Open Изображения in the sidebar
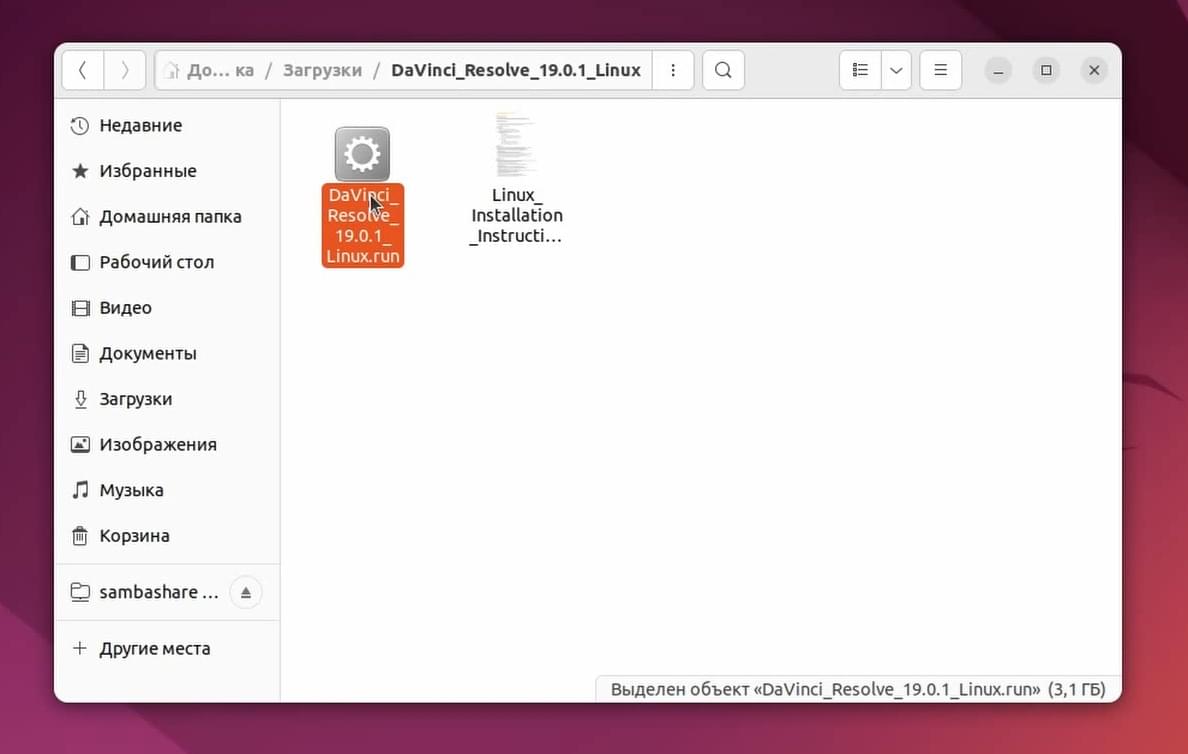 (167, 445)
